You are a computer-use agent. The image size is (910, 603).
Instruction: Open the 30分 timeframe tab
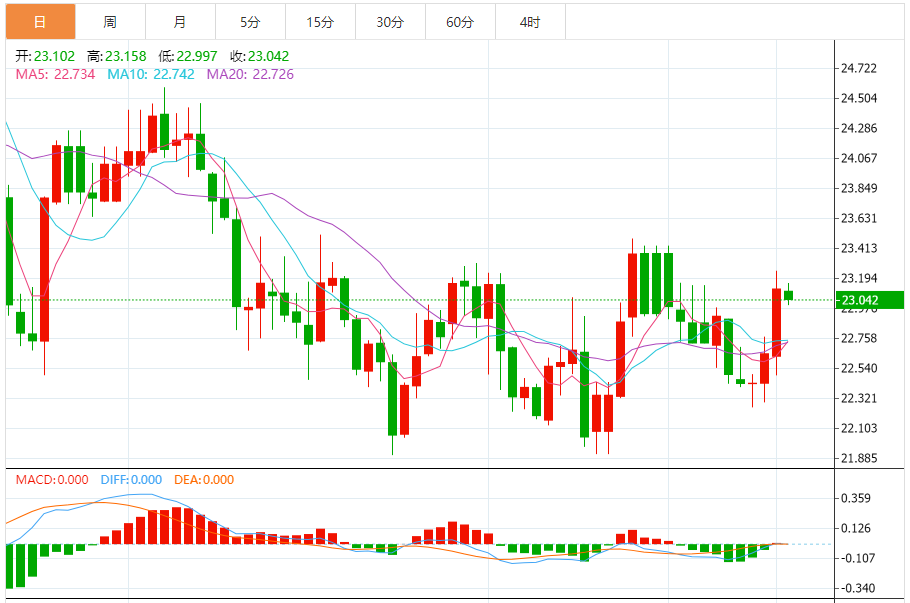(390, 22)
